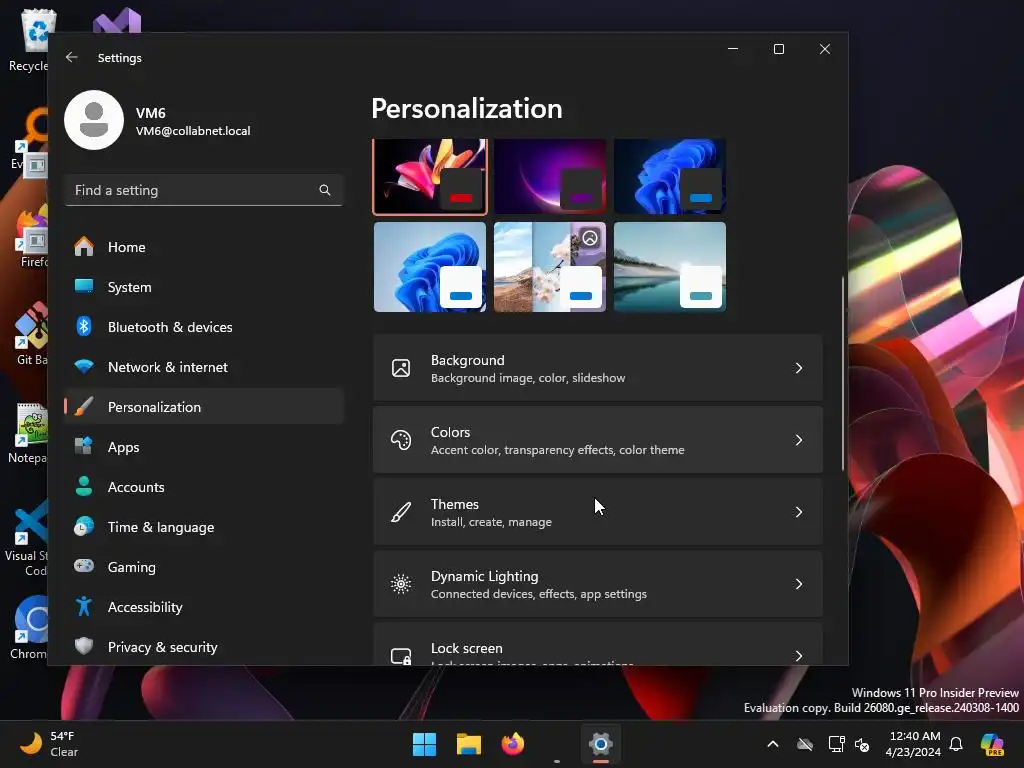The width and height of the screenshot is (1024, 768).
Task: Click the Gaming controller icon
Action: pos(84,566)
